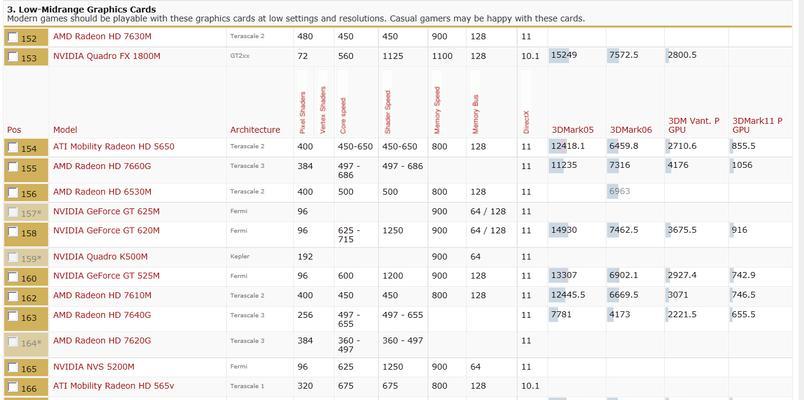This screenshot has height=400, width=804.
Task: Tick the checkbox for position 153
Action: pyautogui.click(x=13, y=56)
